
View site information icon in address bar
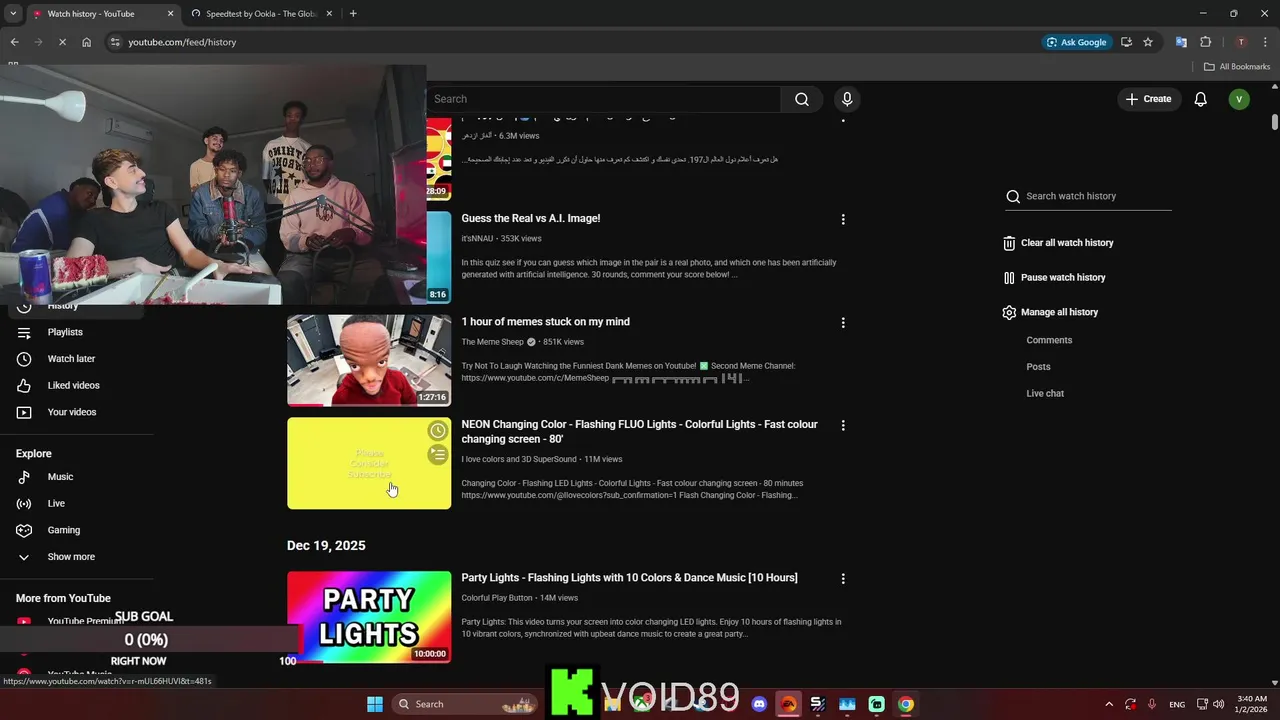[x=115, y=42]
